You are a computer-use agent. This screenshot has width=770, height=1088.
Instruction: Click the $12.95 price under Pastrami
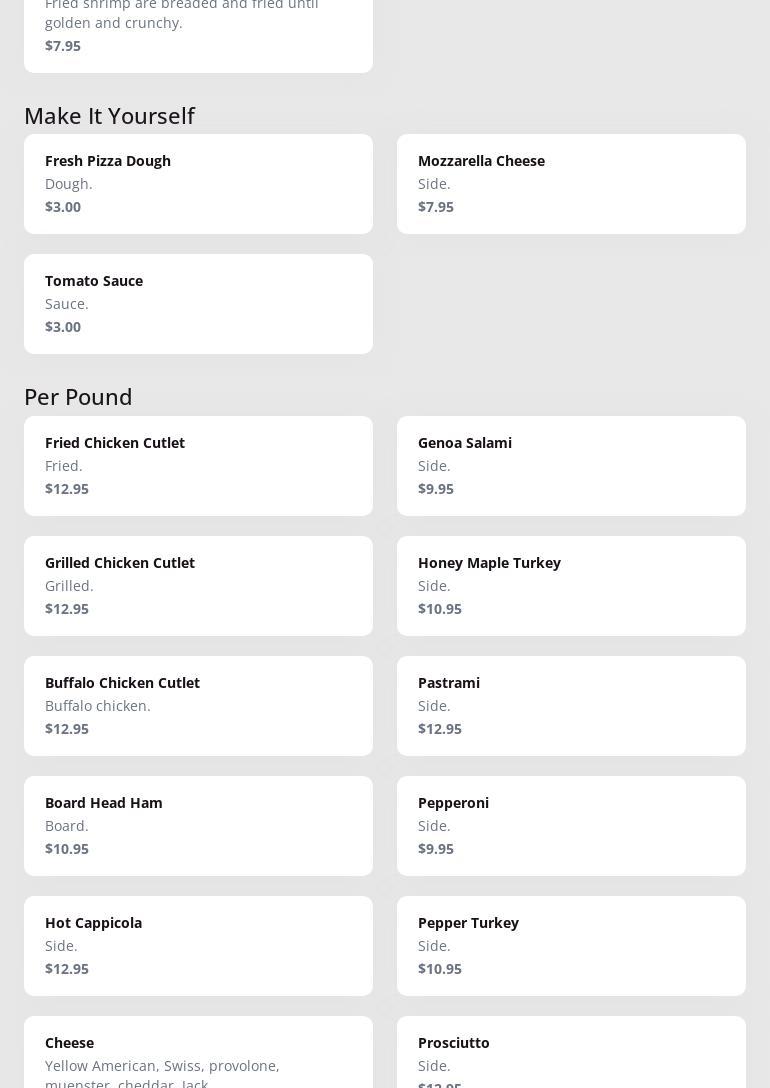(440, 729)
